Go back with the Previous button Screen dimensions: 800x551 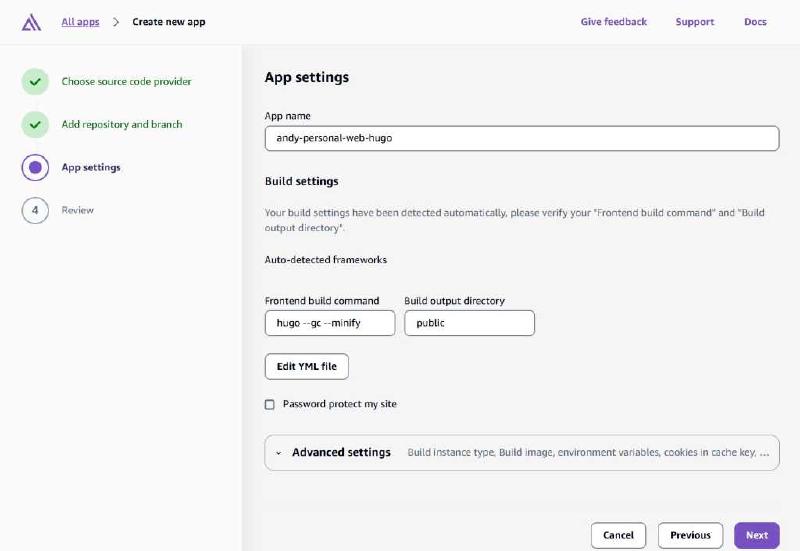point(690,535)
